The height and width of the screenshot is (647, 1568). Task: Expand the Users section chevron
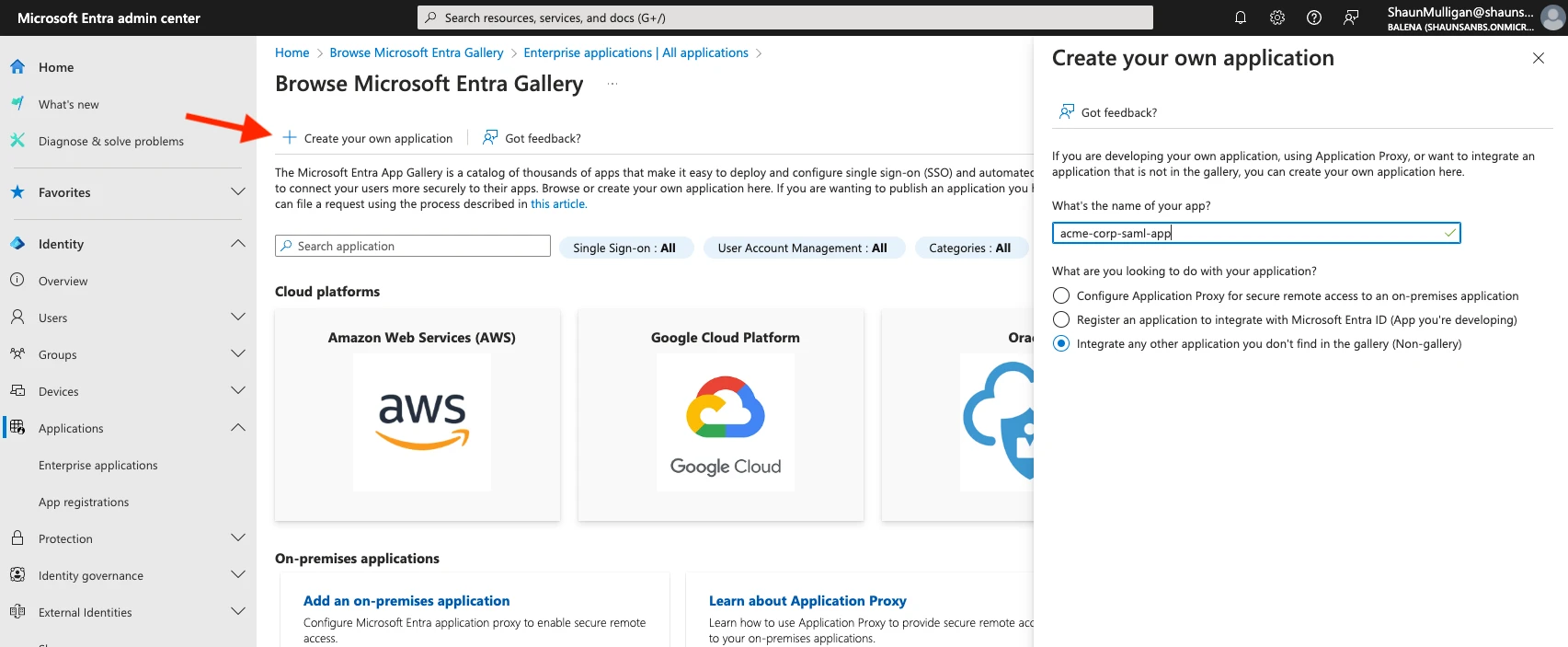[x=238, y=318]
